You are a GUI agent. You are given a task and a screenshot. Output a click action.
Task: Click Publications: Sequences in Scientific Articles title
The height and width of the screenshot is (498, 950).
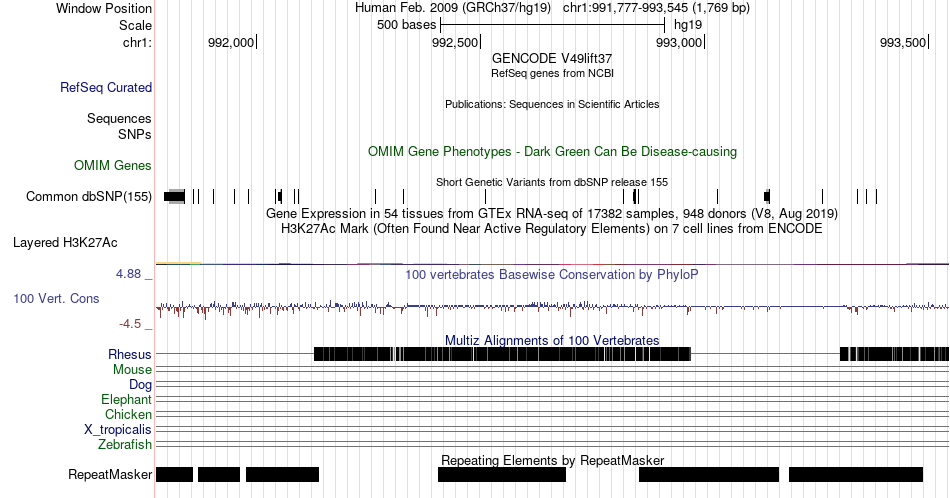(x=552, y=104)
